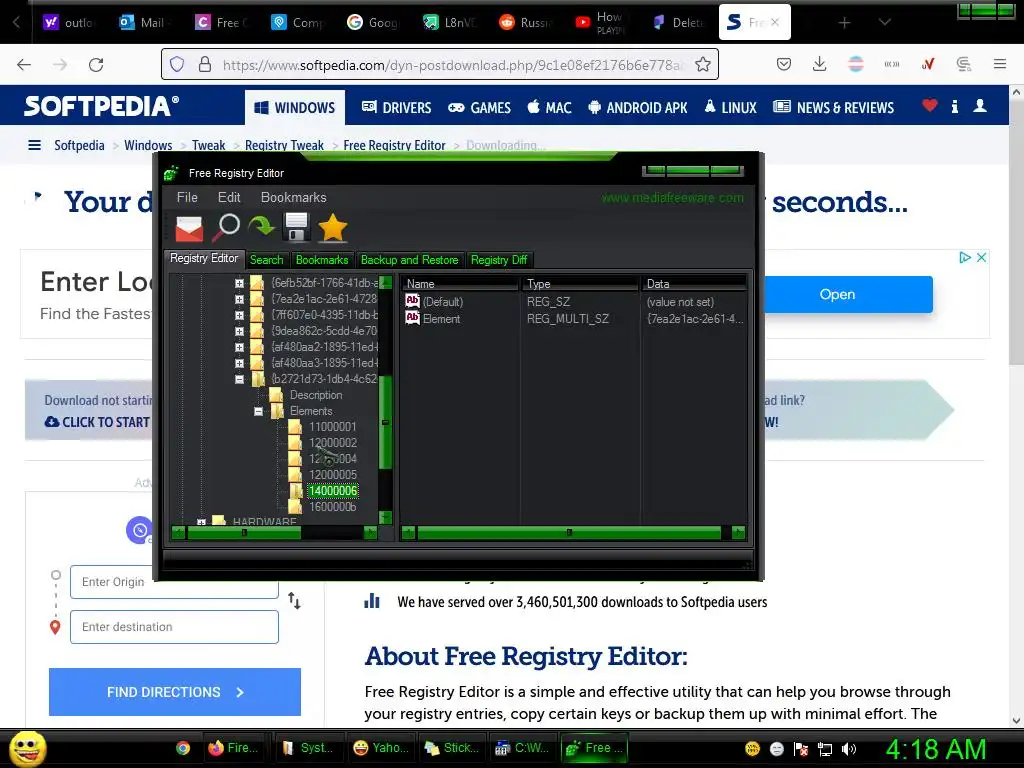Viewport: 1024px width, 768px height.
Task: Click the Type column header
Action: pos(579,283)
